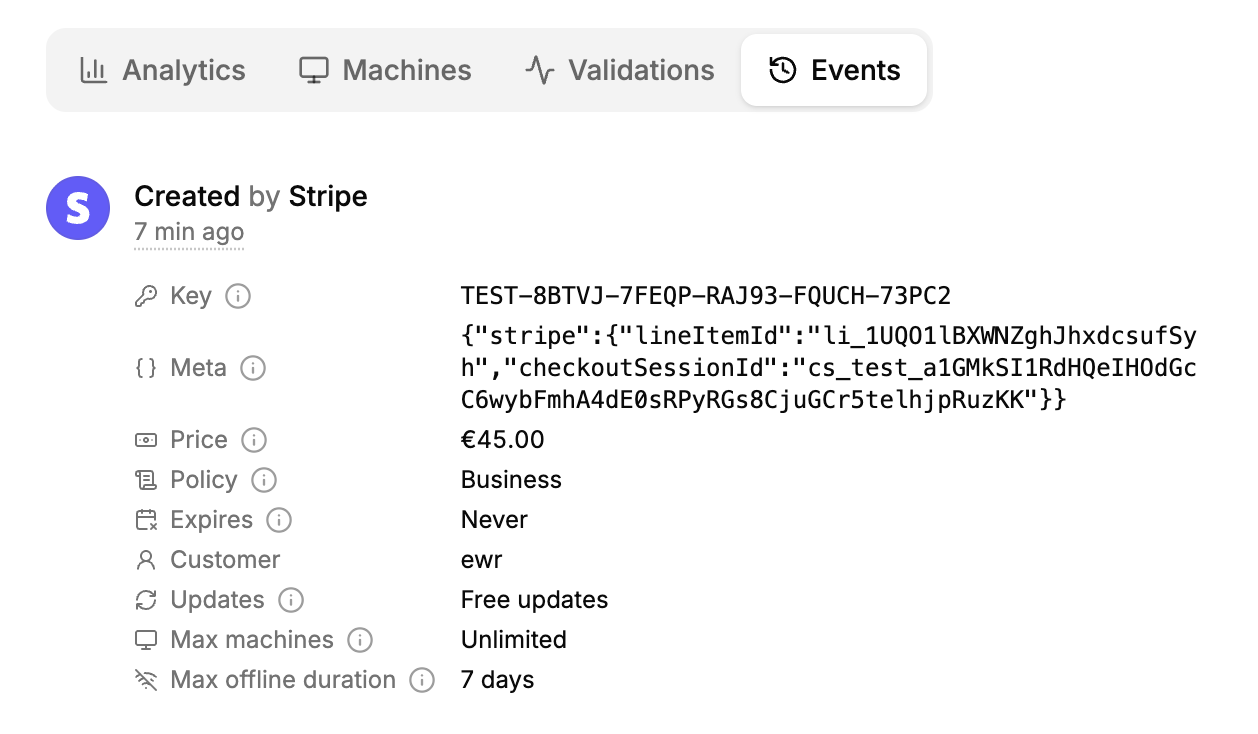Screen dimensions: 1258x734
Task: Click the 'Max machines' label
Action: (252, 640)
